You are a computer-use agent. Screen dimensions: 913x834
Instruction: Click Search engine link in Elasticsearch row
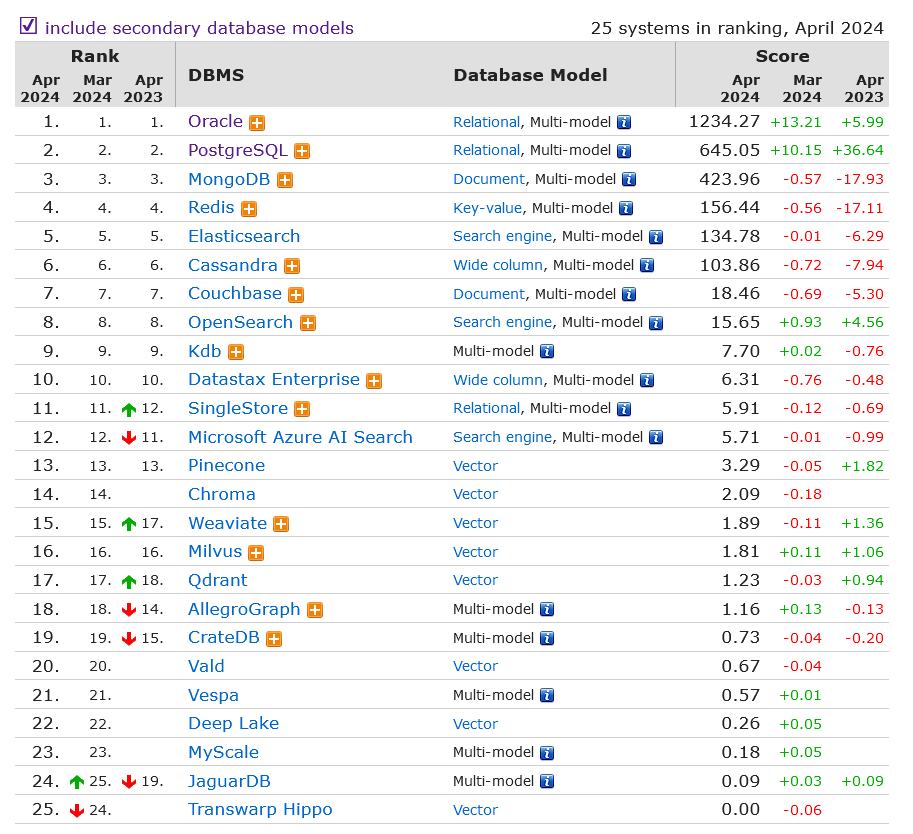502,236
